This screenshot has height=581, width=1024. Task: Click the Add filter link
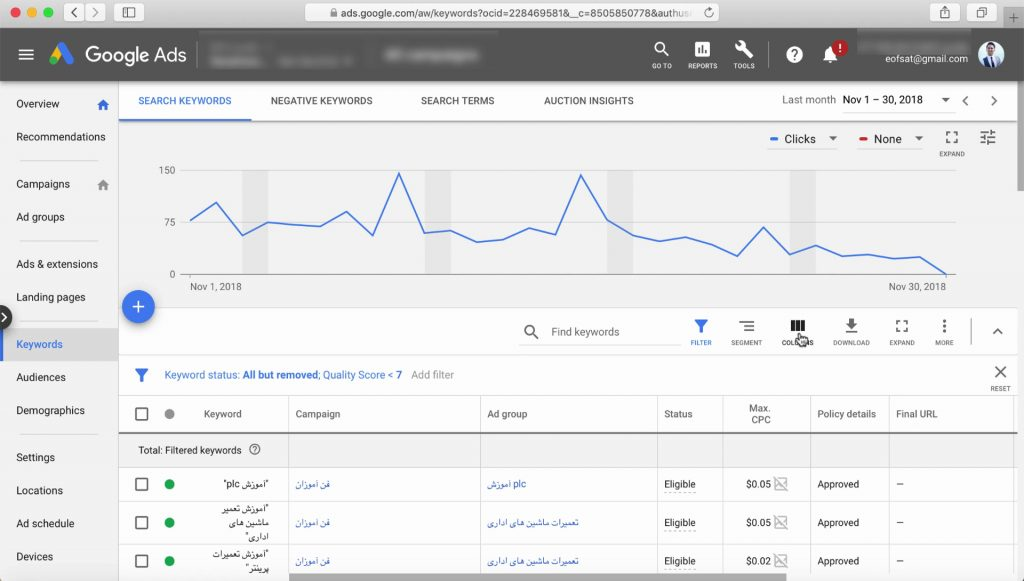point(432,375)
